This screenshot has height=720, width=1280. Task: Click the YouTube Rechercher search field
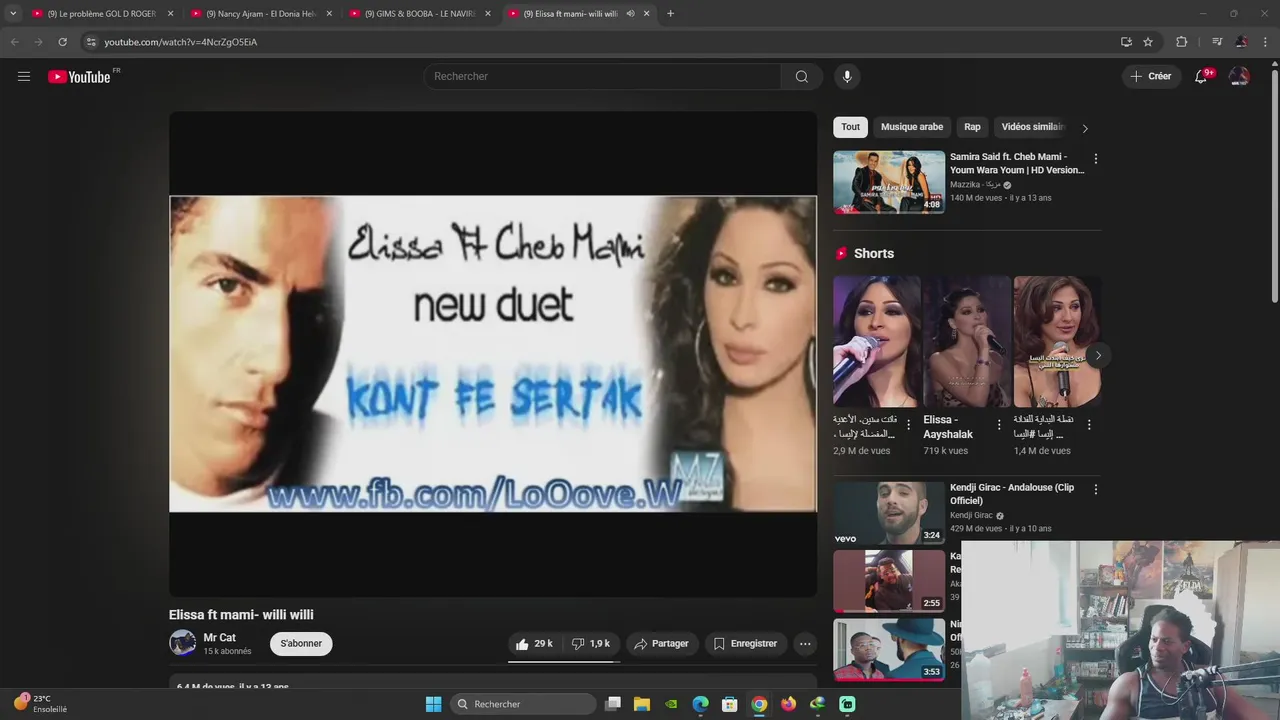[x=603, y=76]
